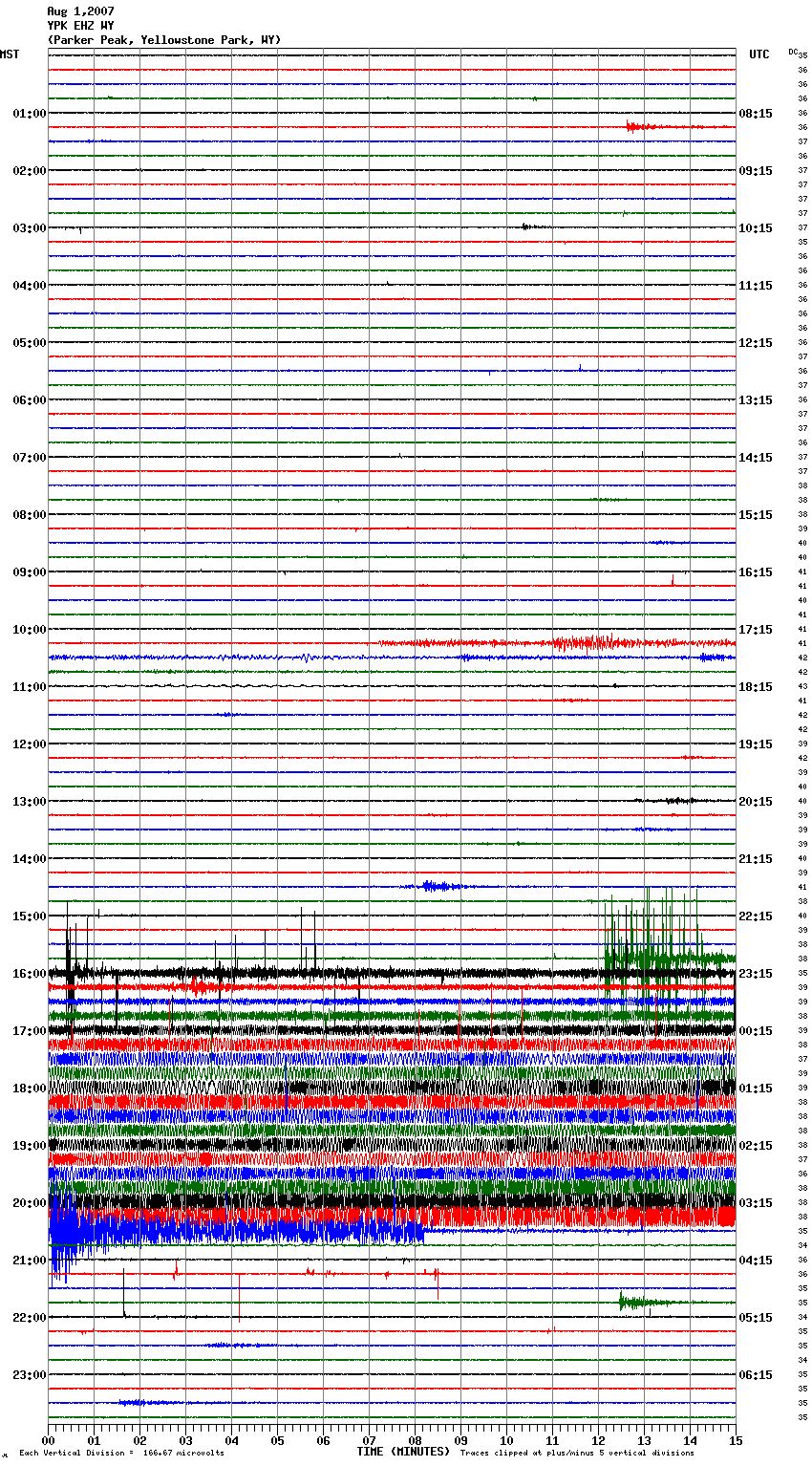Viewport: 812px width, 1466px height.
Task: Click the UTC time label "23:15"
Action: click(756, 974)
